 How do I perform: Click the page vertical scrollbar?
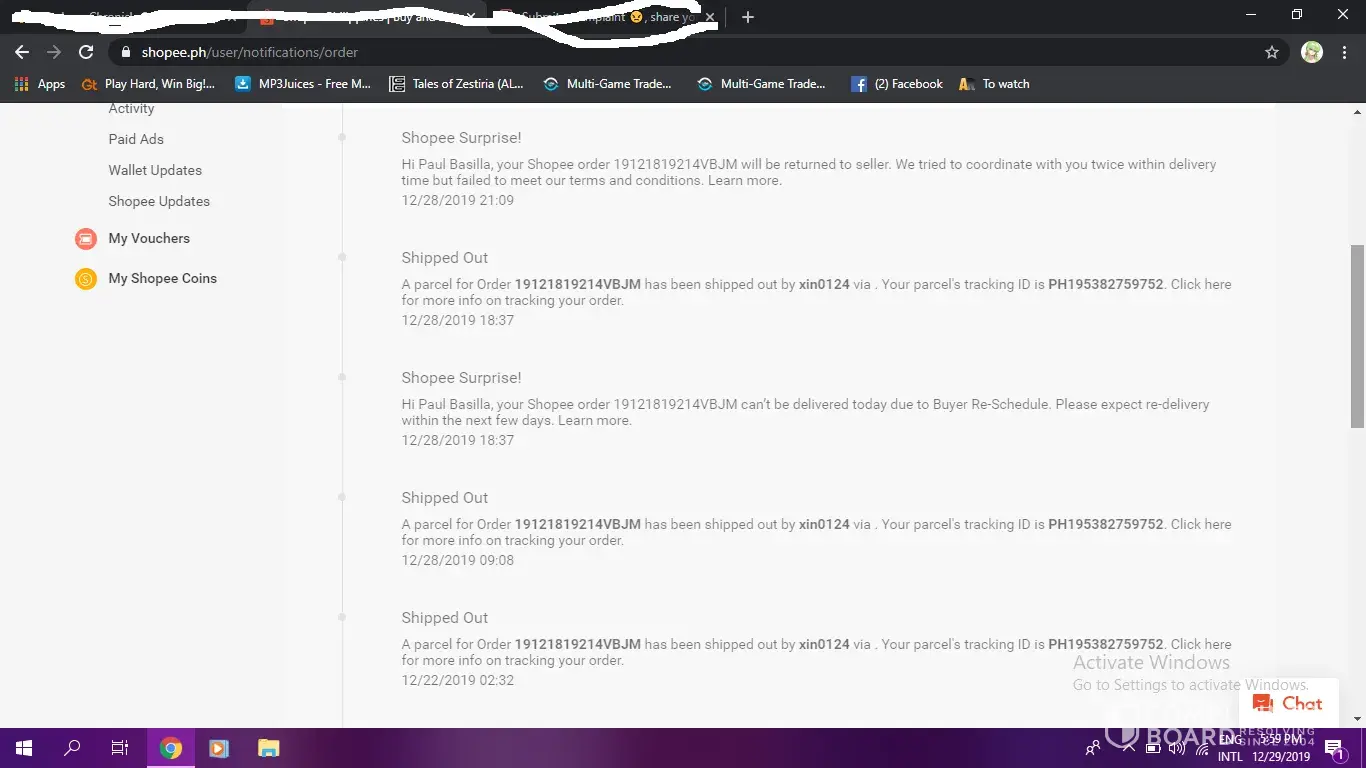coord(1357,335)
